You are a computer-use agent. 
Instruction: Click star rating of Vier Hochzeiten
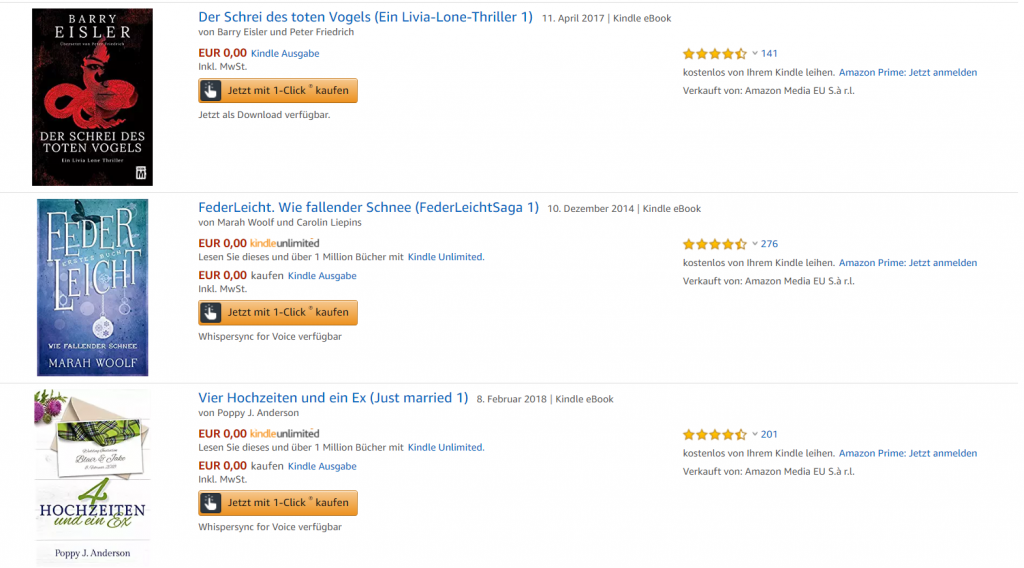pyautogui.click(x=714, y=435)
